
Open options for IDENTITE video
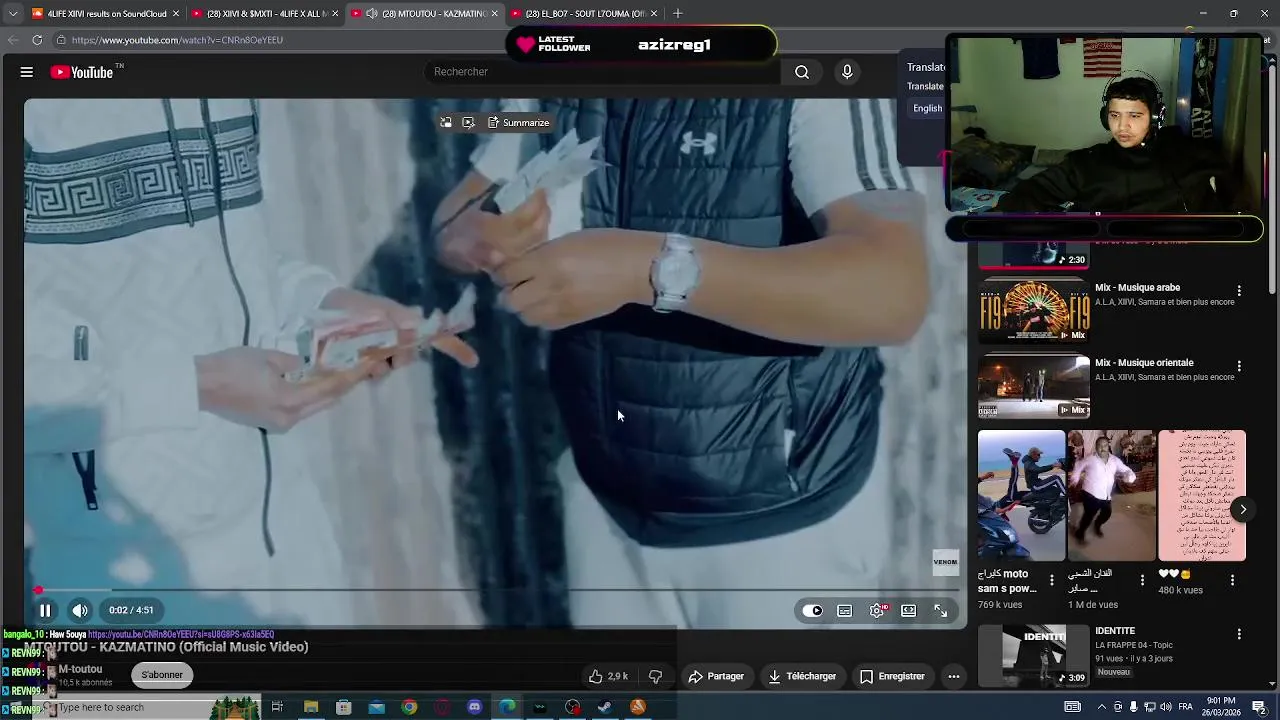coord(1239,634)
